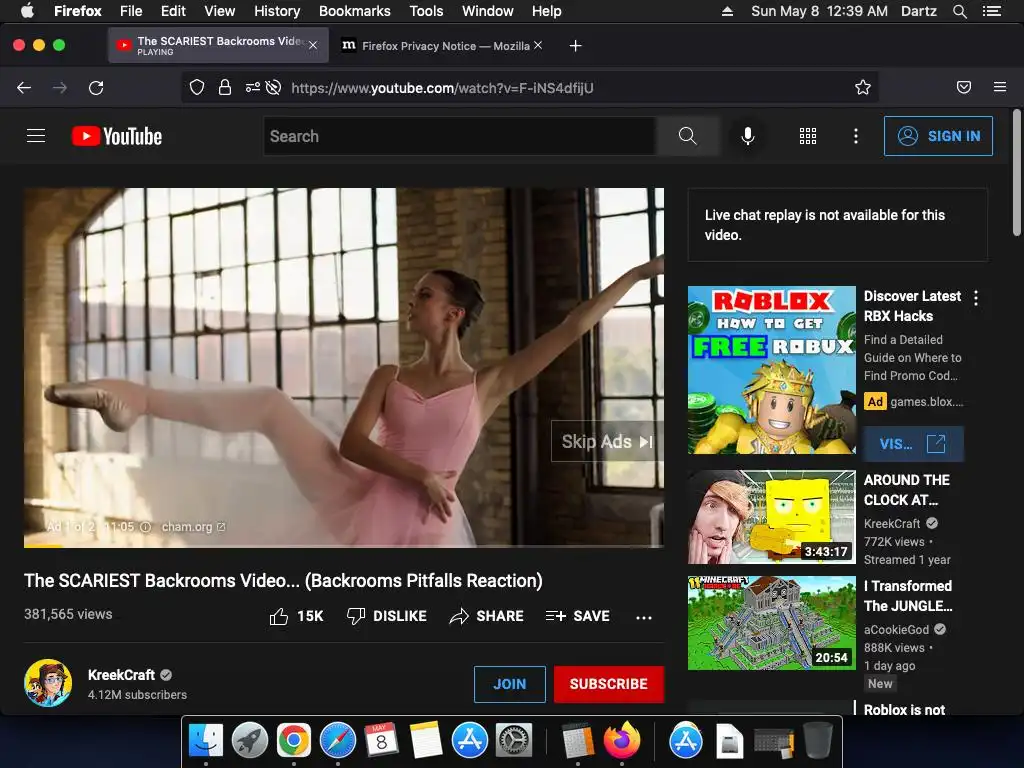Close the Firefox Privacy Notice tab
1024x768 pixels.
click(537, 45)
